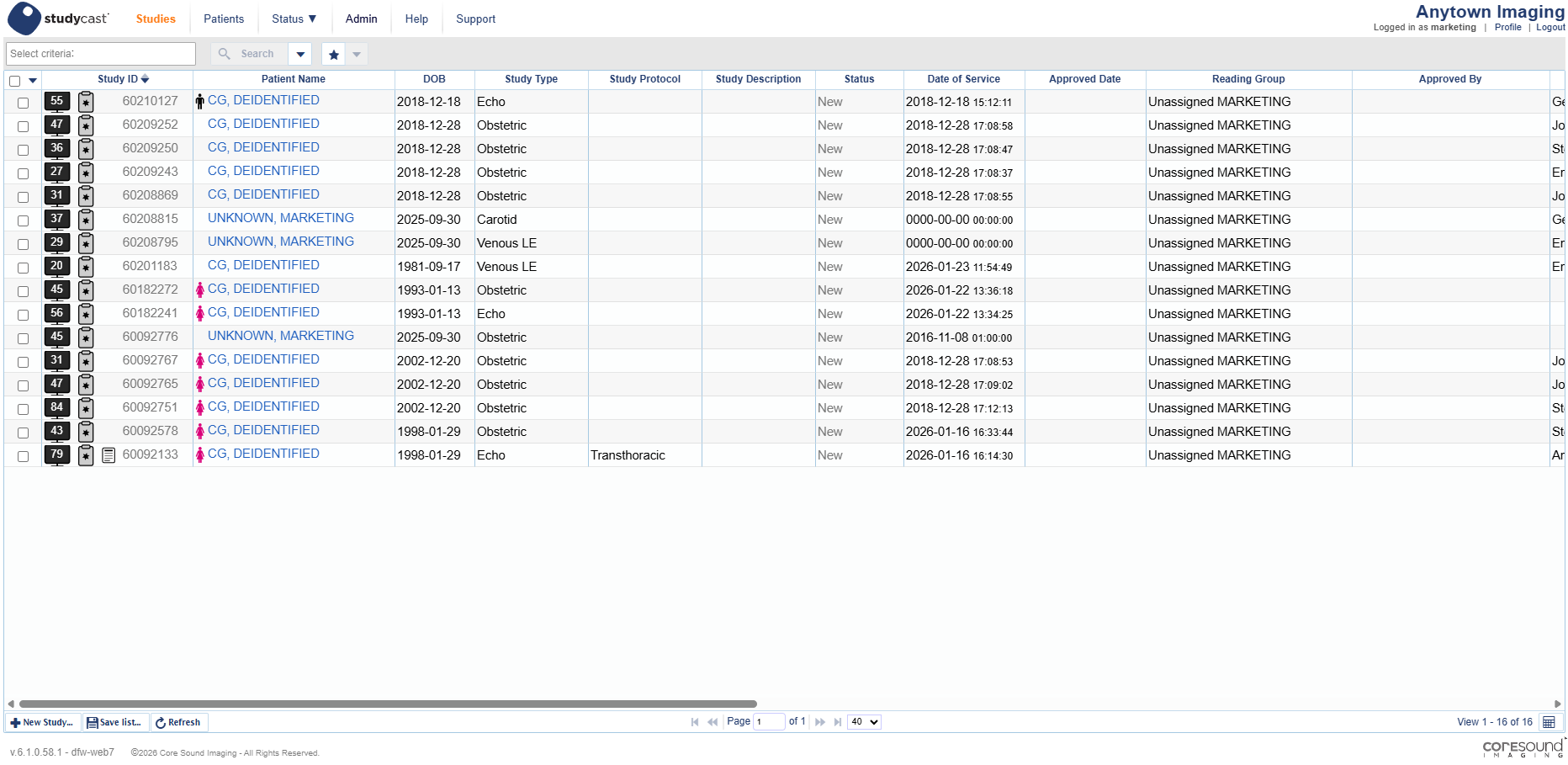Open clipboard icon for study 60209243
1568x765 pixels.
point(86,173)
